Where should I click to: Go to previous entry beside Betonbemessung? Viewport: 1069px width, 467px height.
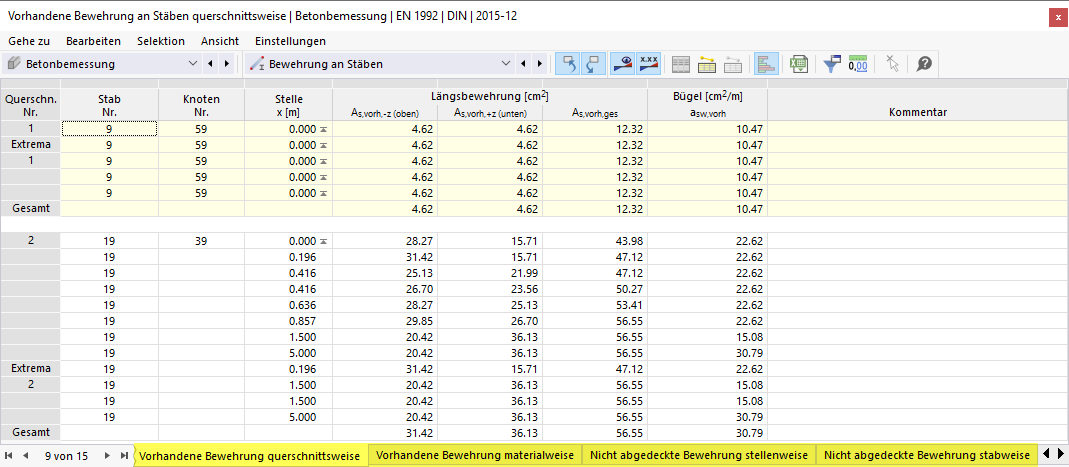coord(210,64)
